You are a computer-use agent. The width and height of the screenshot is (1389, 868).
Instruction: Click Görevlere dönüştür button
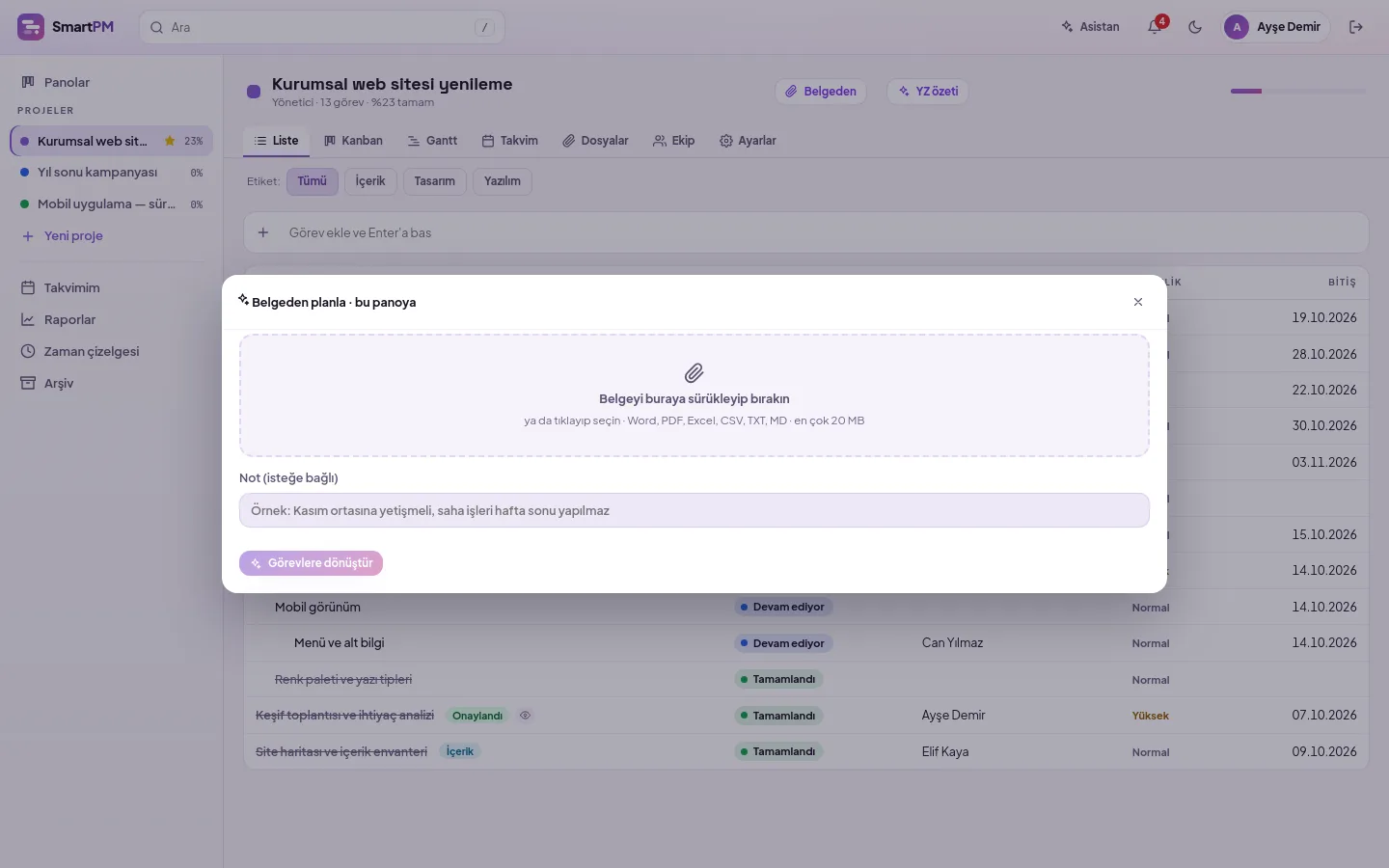pos(311,563)
